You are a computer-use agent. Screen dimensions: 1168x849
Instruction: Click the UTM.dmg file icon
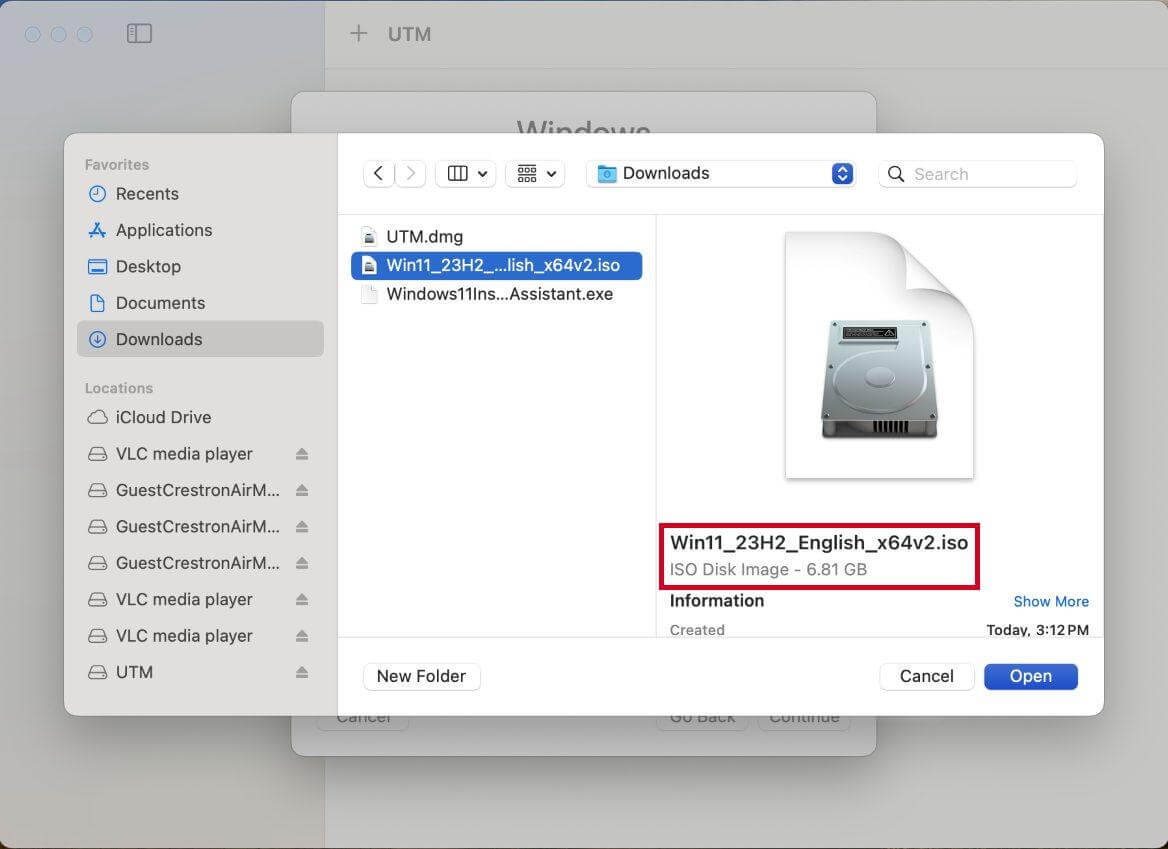pos(369,237)
